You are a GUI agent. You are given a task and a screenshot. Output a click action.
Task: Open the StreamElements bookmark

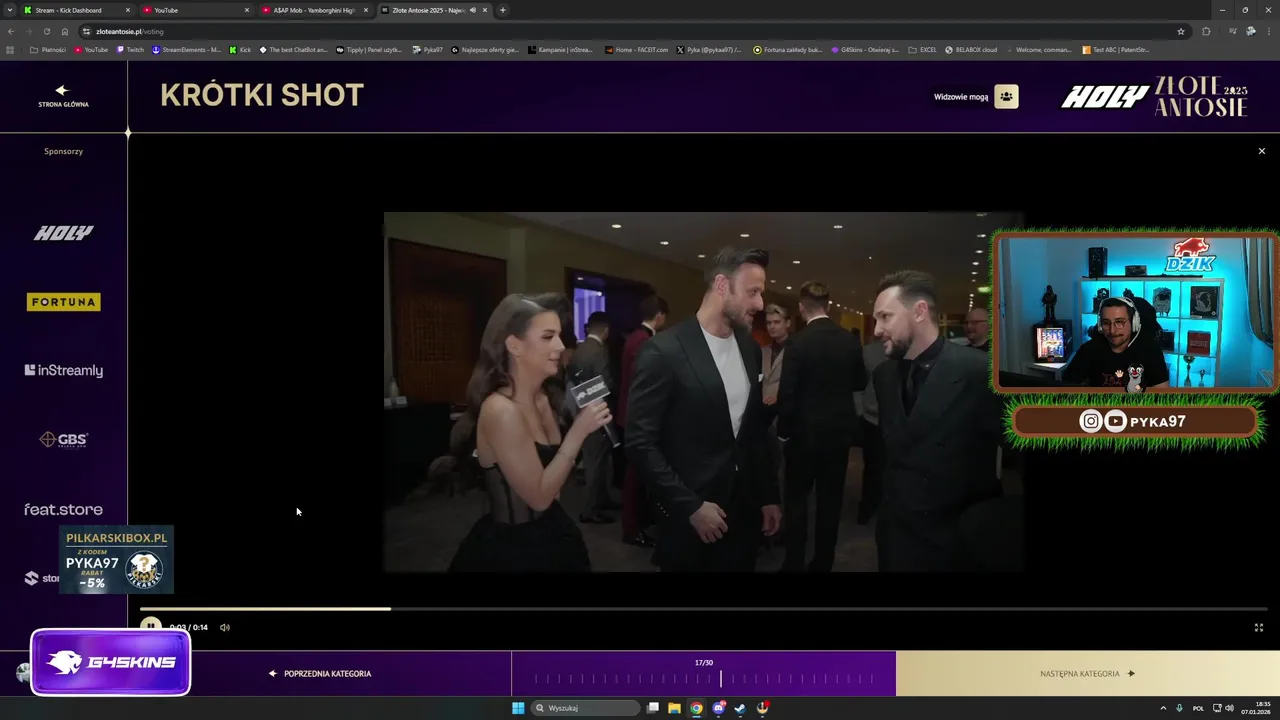pyautogui.click(x=186, y=49)
